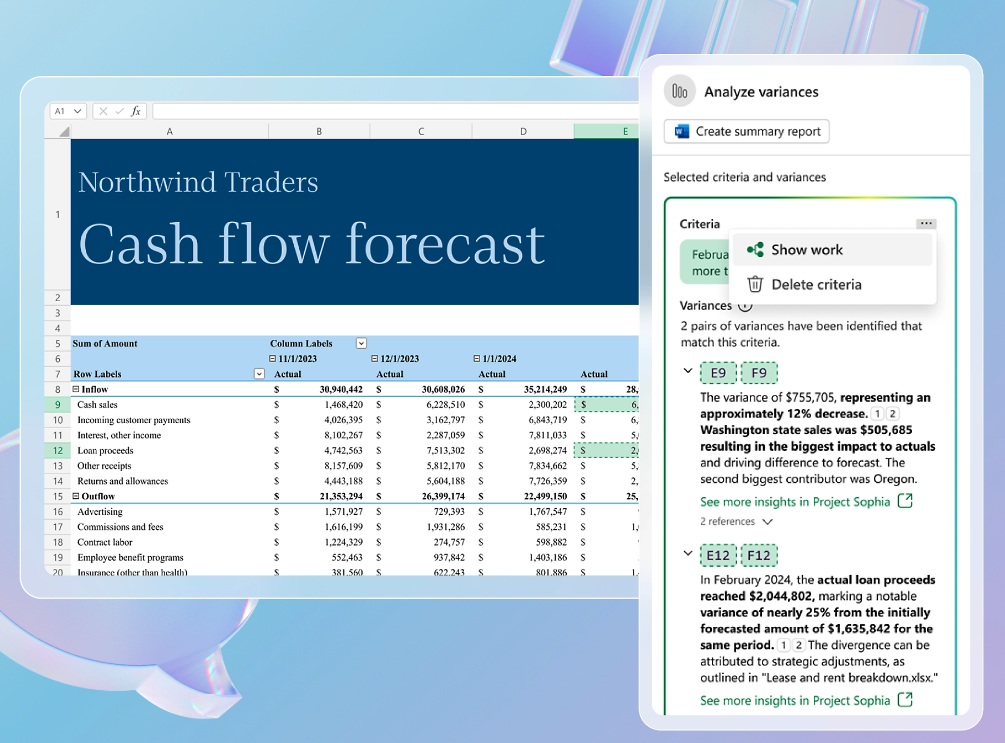Select column C header
1005x743 pixels.
(x=421, y=131)
